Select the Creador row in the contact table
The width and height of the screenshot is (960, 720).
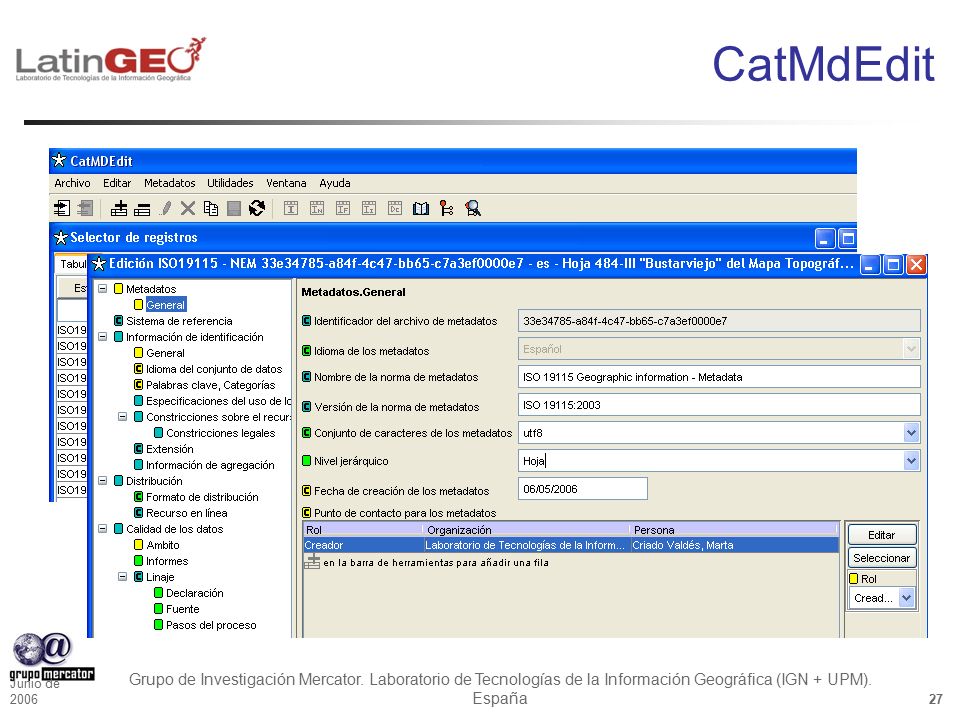(x=571, y=545)
